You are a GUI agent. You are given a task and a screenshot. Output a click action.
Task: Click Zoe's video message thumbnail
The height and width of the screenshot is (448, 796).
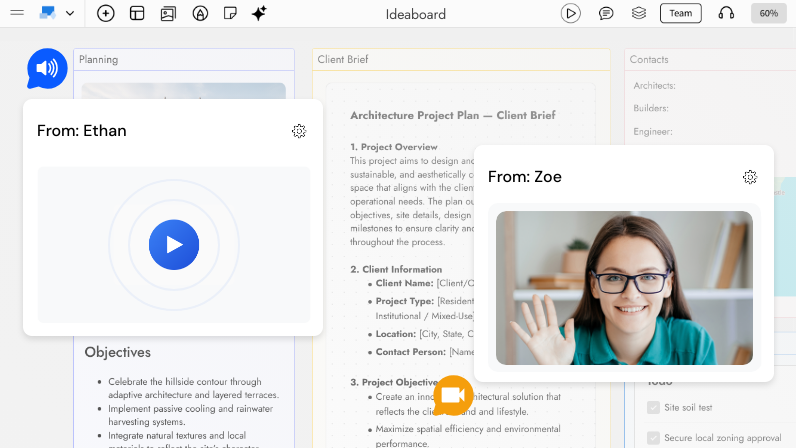(624, 288)
